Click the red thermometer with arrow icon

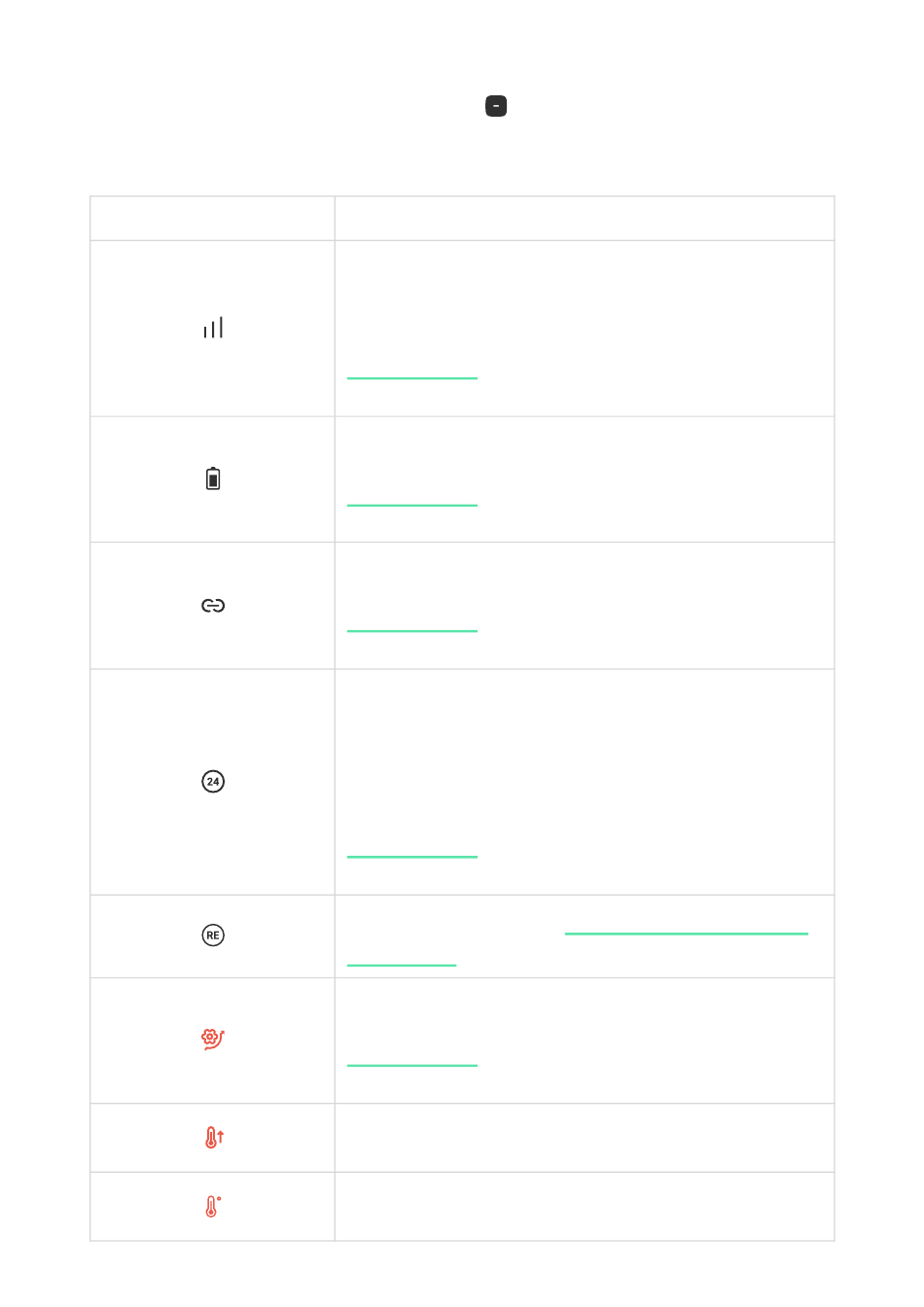(x=214, y=1137)
